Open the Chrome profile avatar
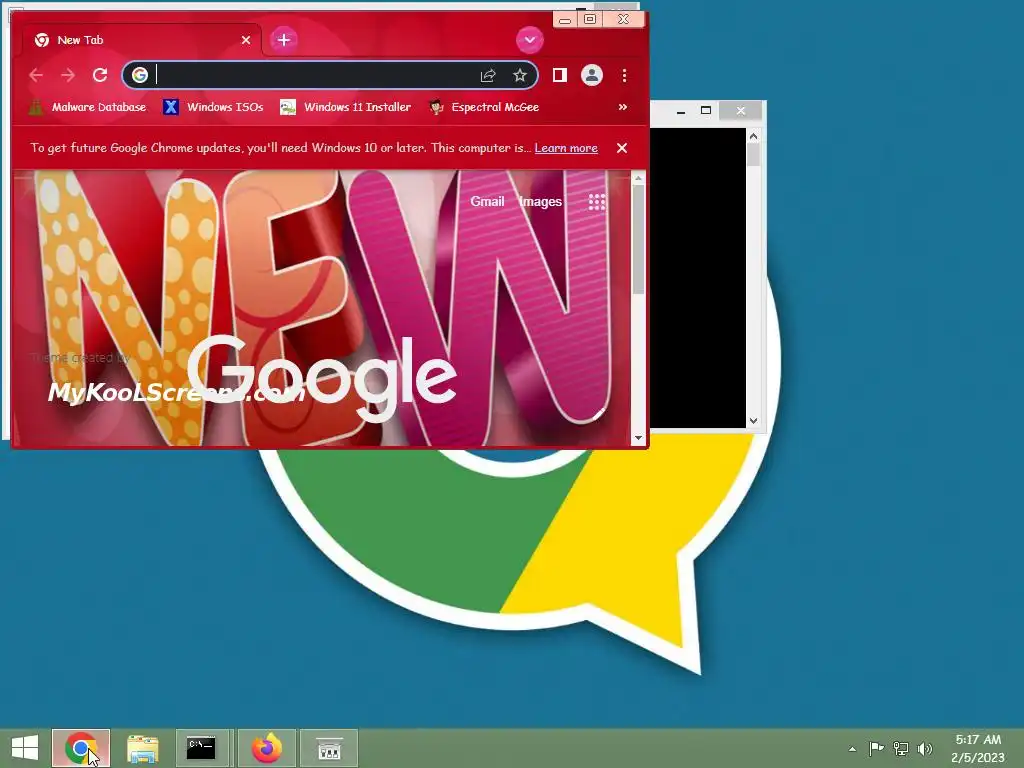This screenshot has width=1024, height=768. [x=592, y=75]
